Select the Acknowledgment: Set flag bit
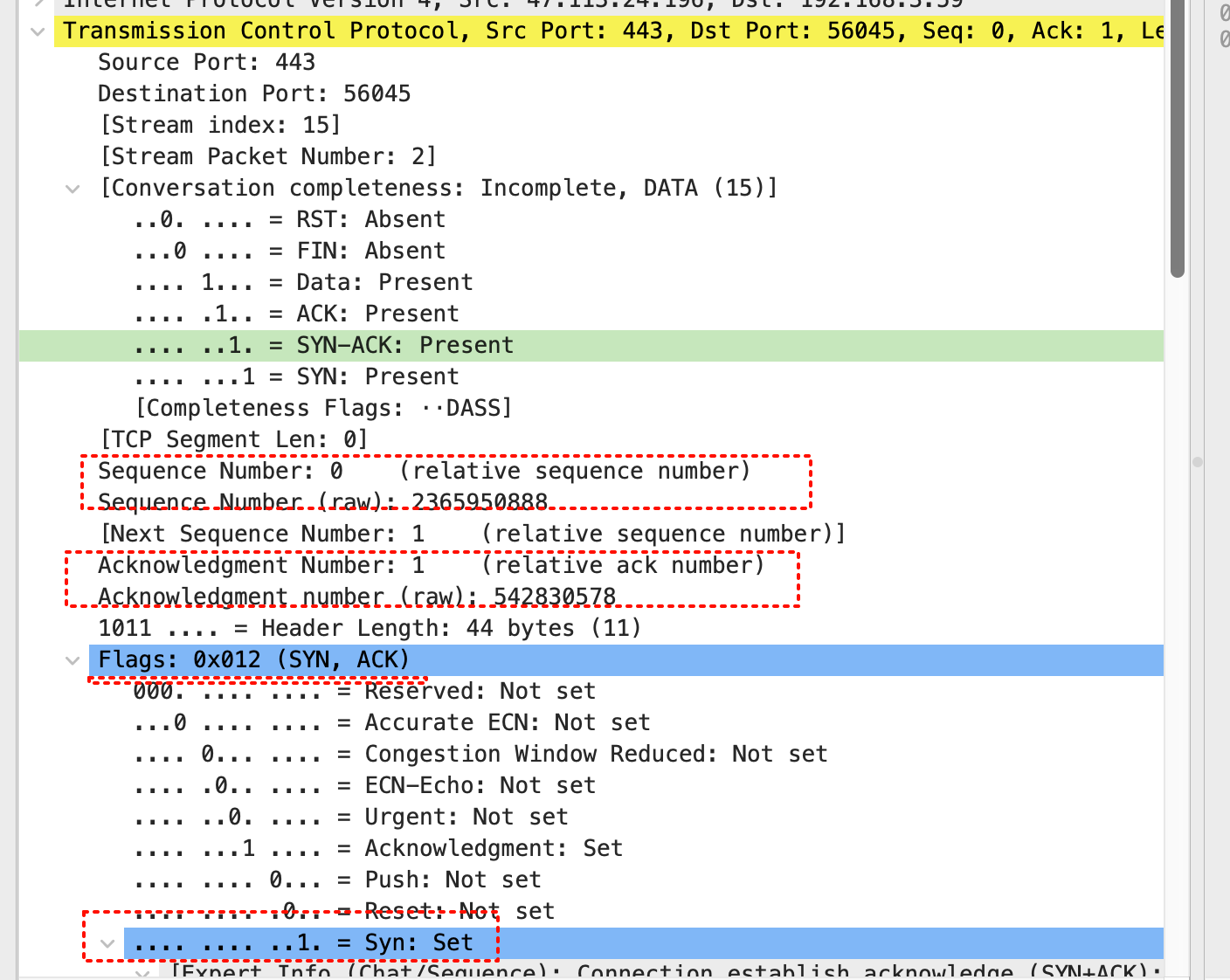The height and width of the screenshot is (980, 1230). pos(378,849)
